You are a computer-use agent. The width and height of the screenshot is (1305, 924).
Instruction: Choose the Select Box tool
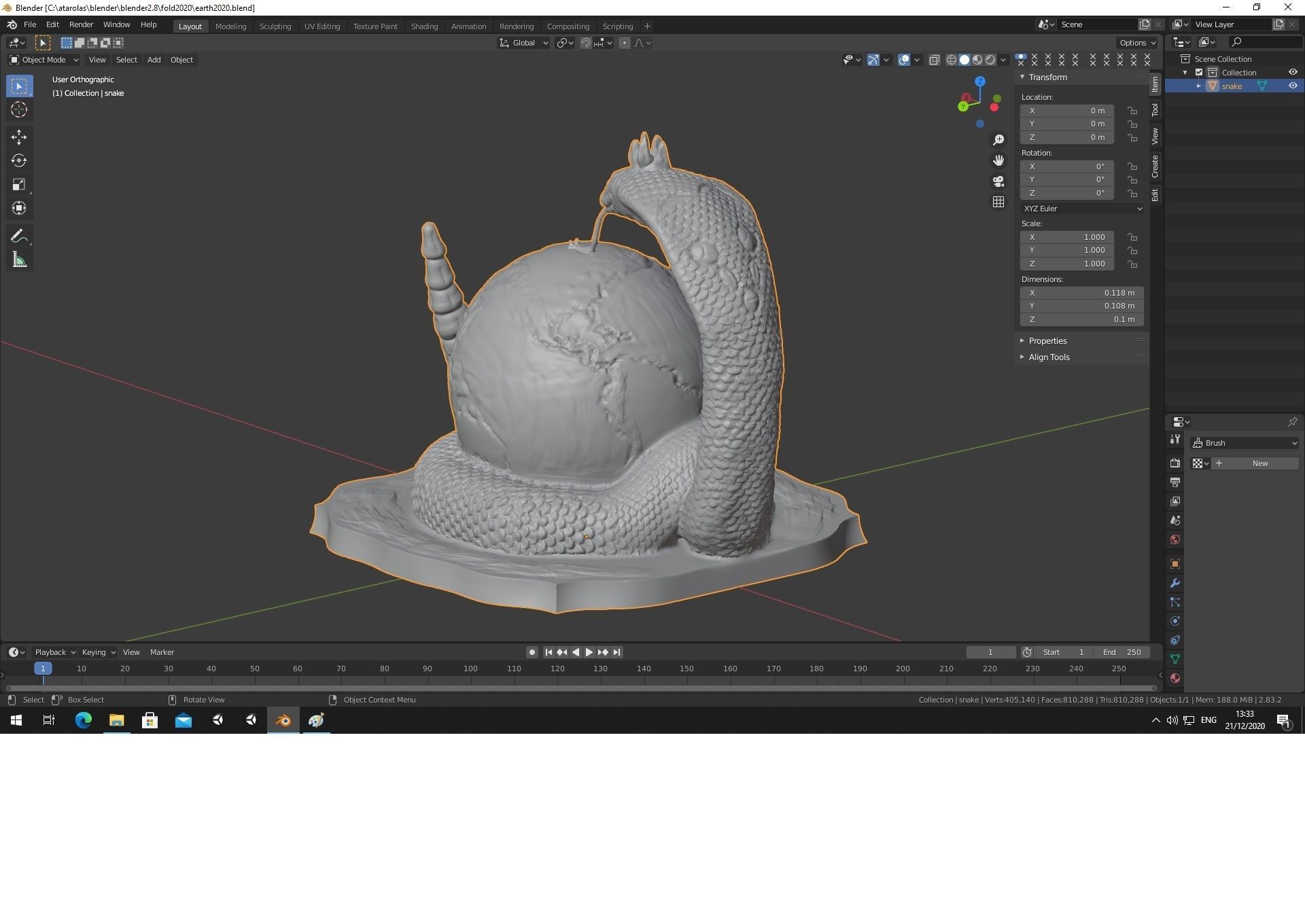(x=19, y=86)
